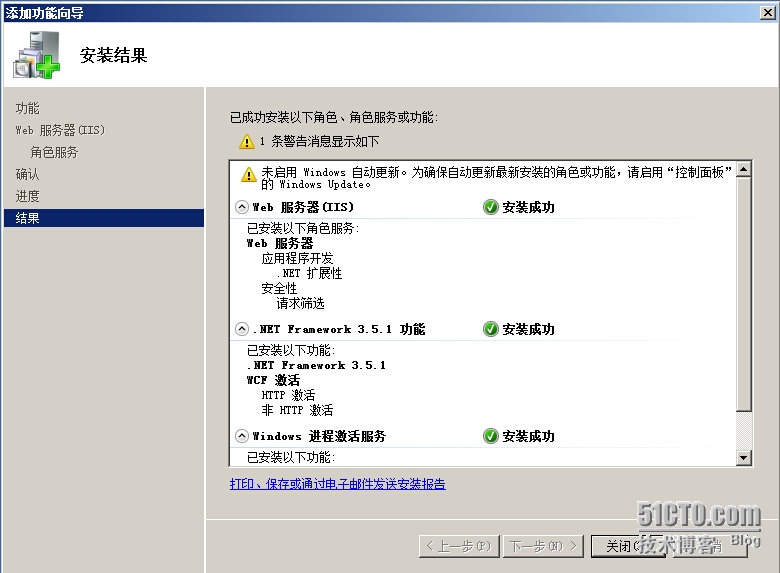Select the highlighted 结果 step
Screen dimensions: 780x573
click(104, 218)
